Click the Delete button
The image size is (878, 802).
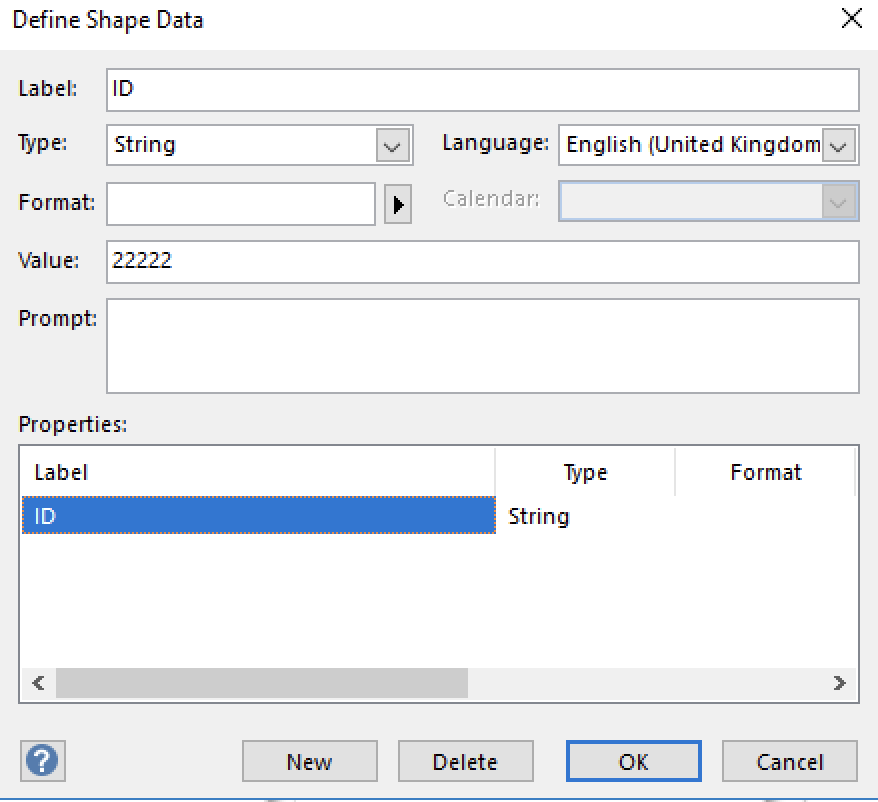tap(465, 761)
